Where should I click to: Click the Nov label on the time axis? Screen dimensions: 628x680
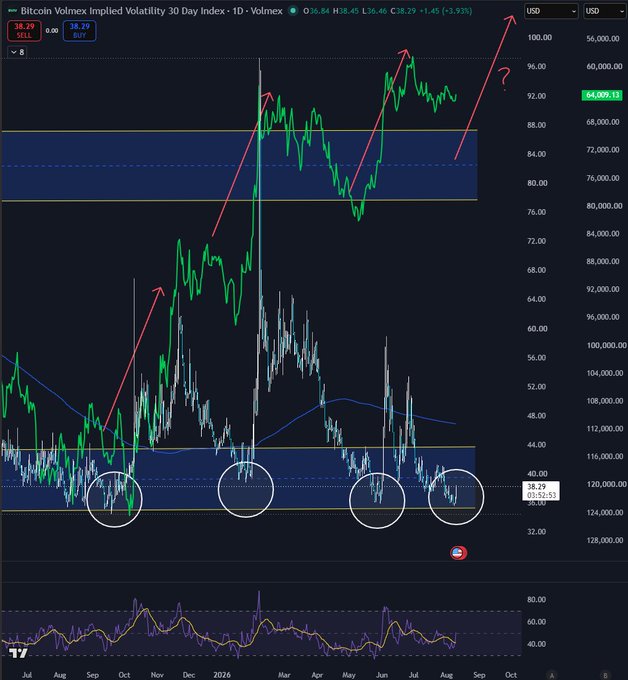click(x=157, y=675)
